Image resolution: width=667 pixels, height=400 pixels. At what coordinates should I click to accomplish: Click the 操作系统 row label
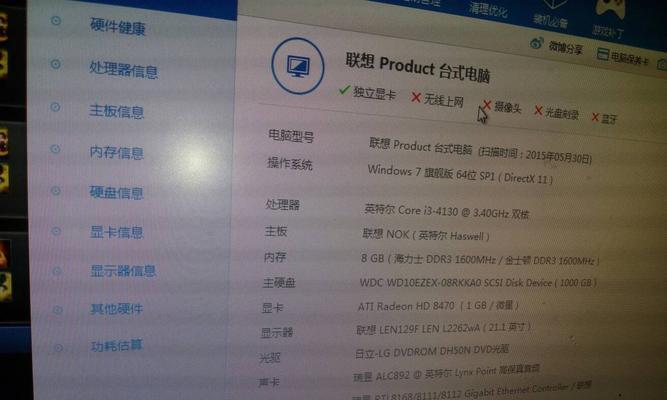click(290, 163)
